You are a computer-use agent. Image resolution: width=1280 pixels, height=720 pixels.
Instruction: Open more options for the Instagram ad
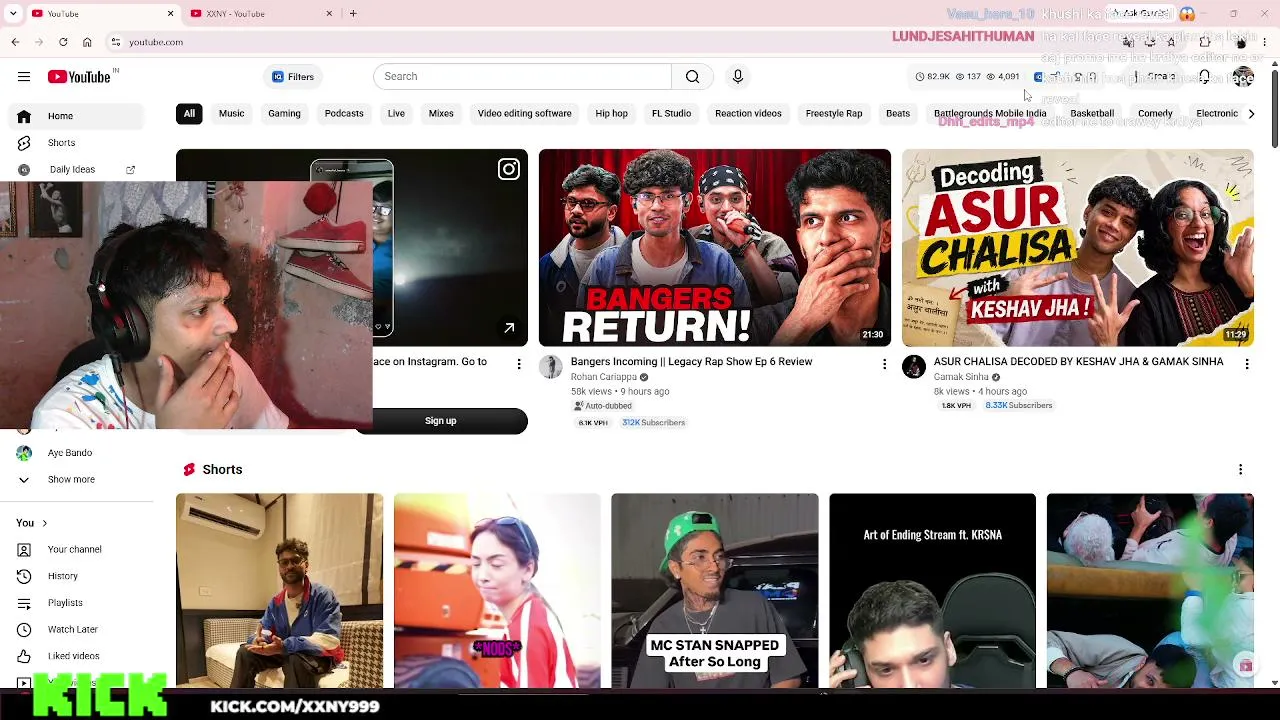point(519,365)
